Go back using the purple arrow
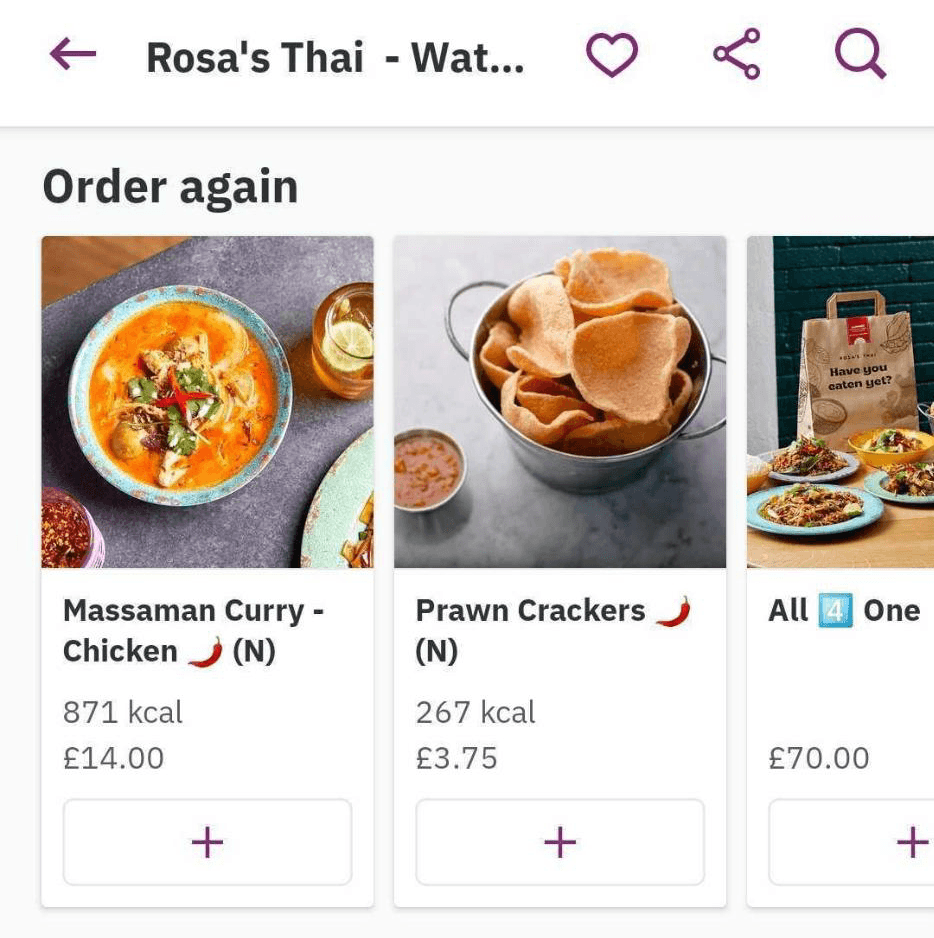This screenshot has width=934, height=938. click(73, 56)
